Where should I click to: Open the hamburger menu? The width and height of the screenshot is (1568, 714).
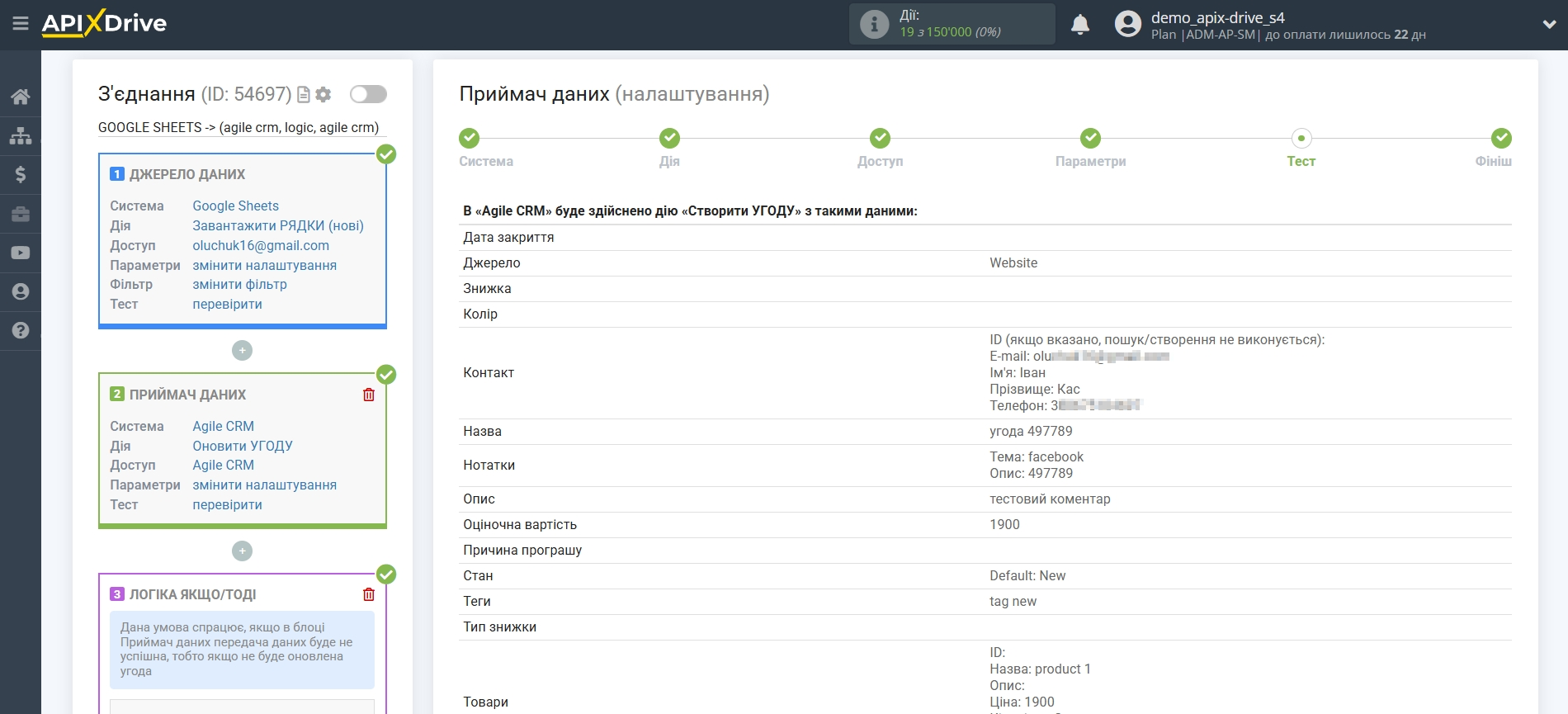tap(21, 24)
